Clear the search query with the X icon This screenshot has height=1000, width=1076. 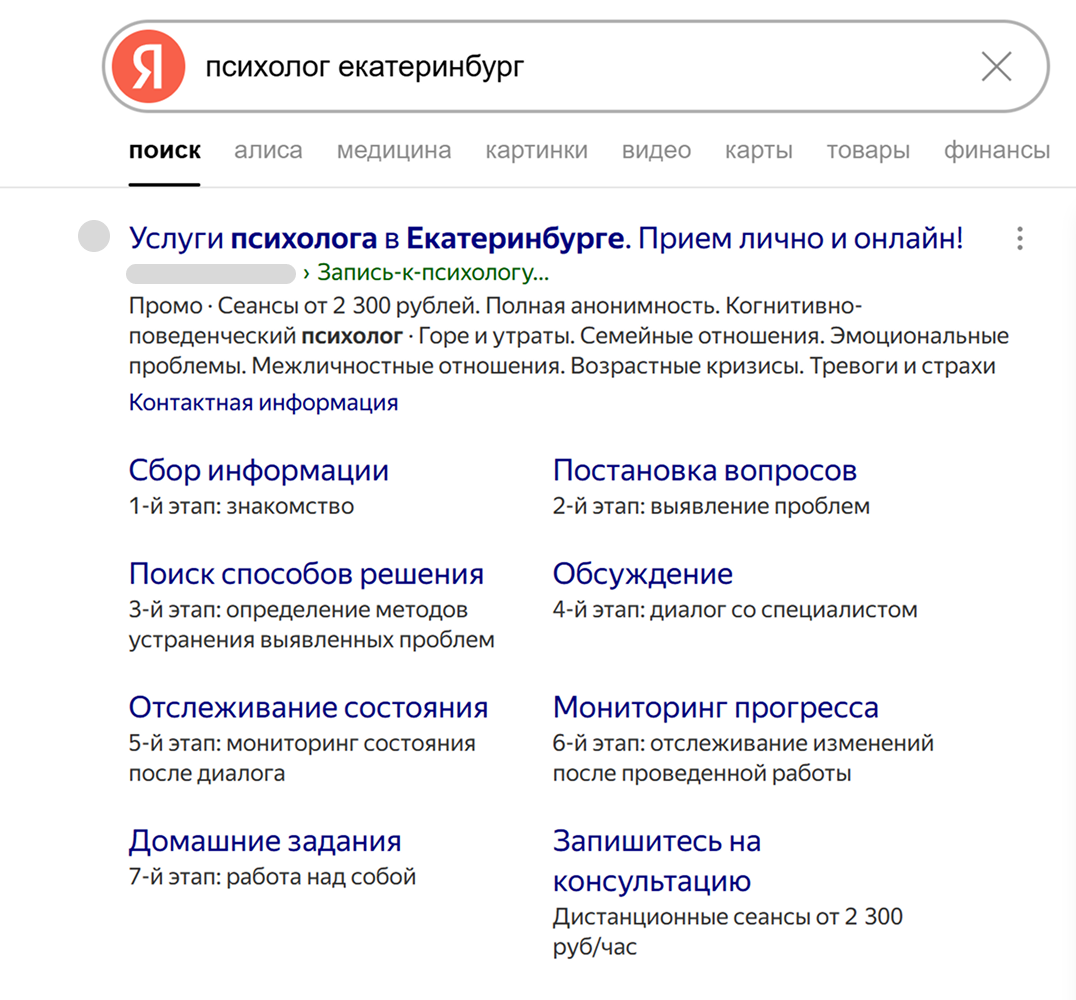point(996,66)
